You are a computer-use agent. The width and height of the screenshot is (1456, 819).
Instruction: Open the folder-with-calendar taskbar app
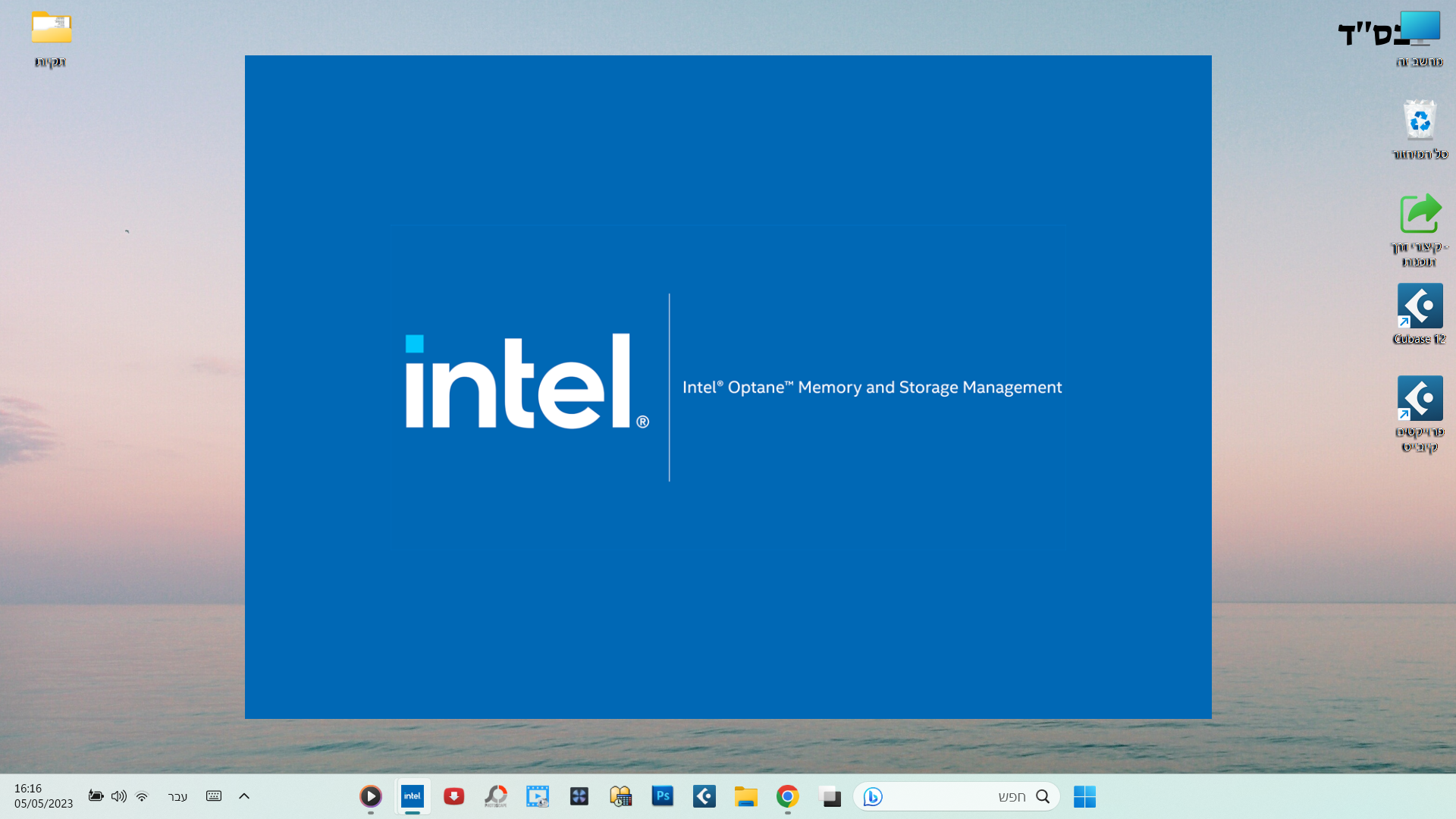[x=621, y=796]
